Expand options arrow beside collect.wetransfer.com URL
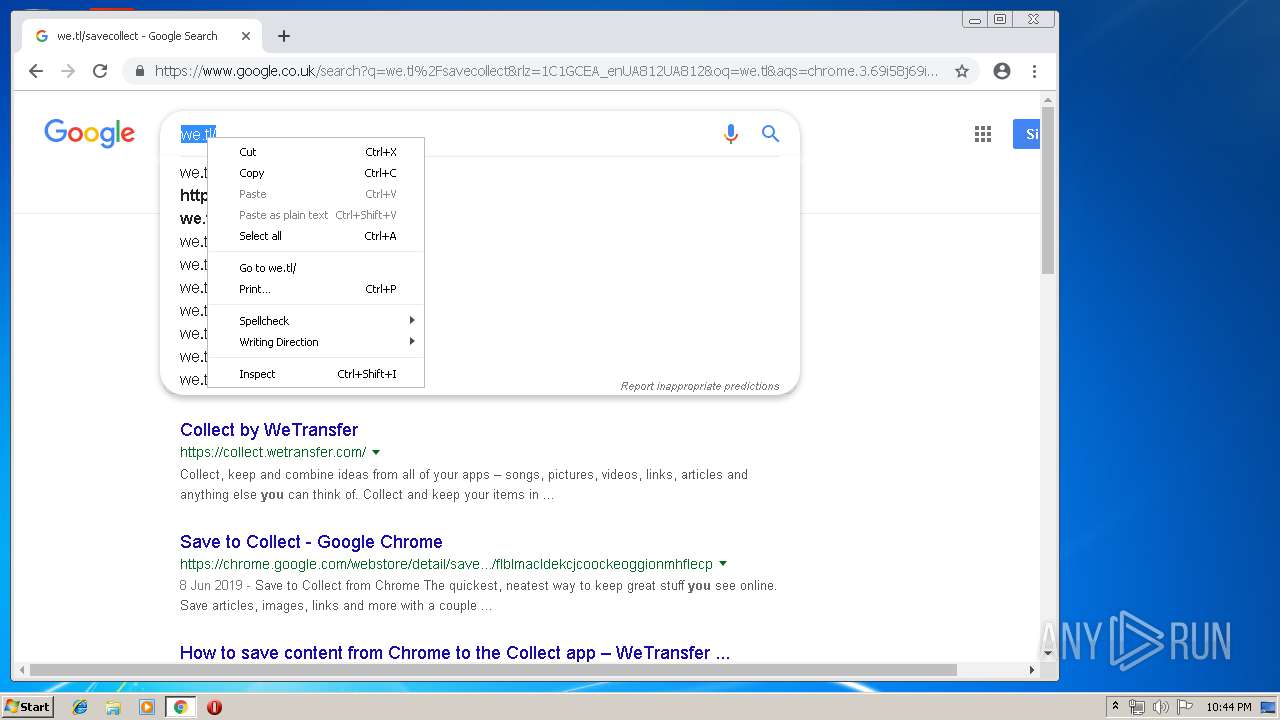 point(376,453)
